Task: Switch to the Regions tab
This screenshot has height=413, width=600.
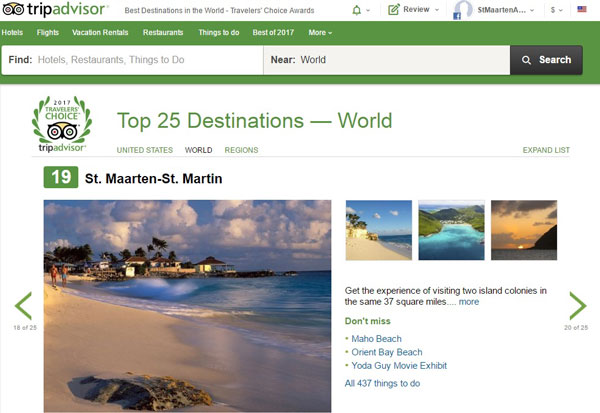Action: pyautogui.click(x=241, y=150)
